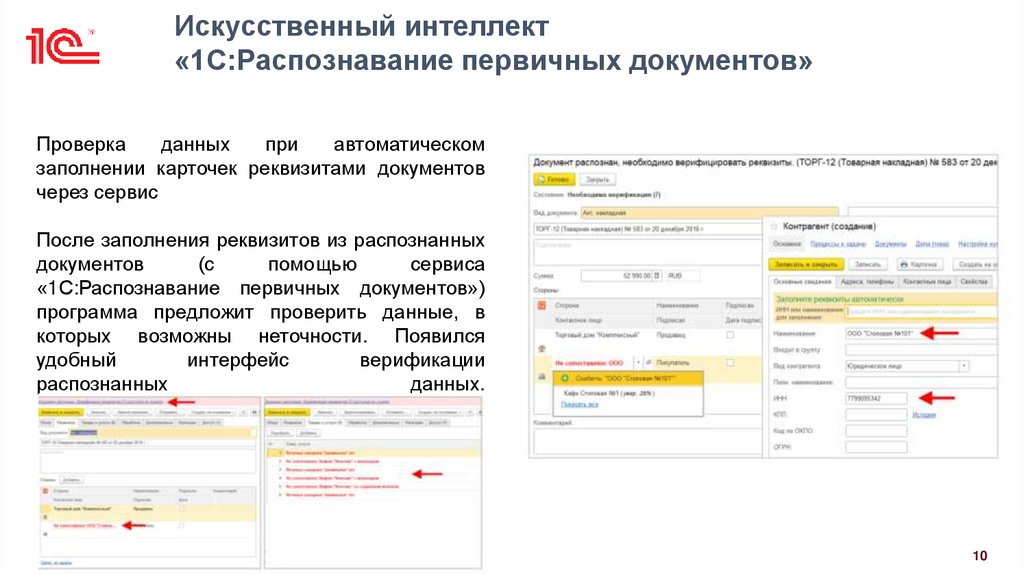Open the Дела link in Контрагент window

click(x=932, y=244)
